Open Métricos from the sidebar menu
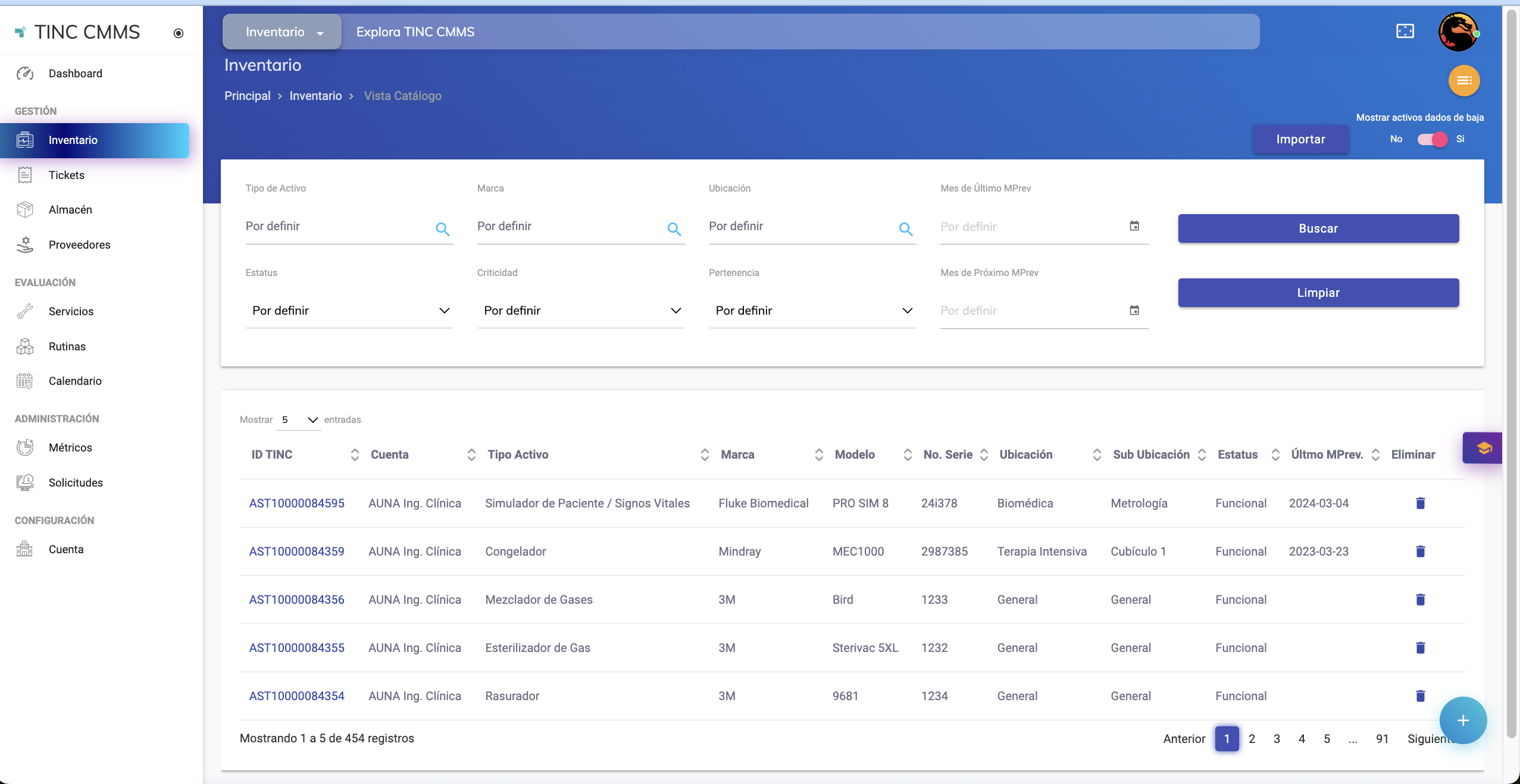The height and width of the screenshot is (784, 1520). pyautogui.click(x=70, y=447)
